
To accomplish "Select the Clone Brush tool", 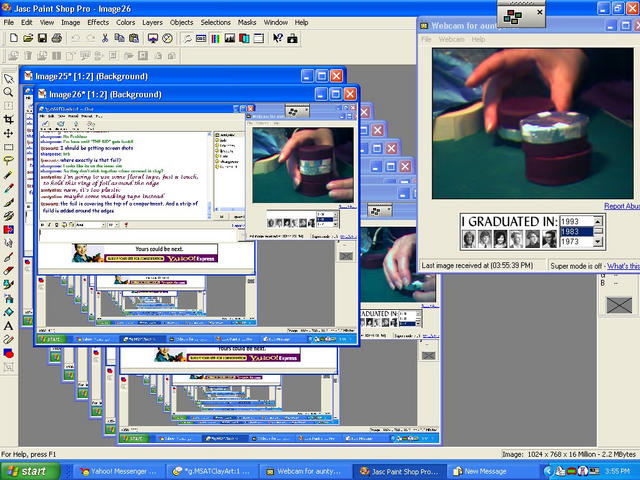I will pyautogui.click(x=8, y=216).
